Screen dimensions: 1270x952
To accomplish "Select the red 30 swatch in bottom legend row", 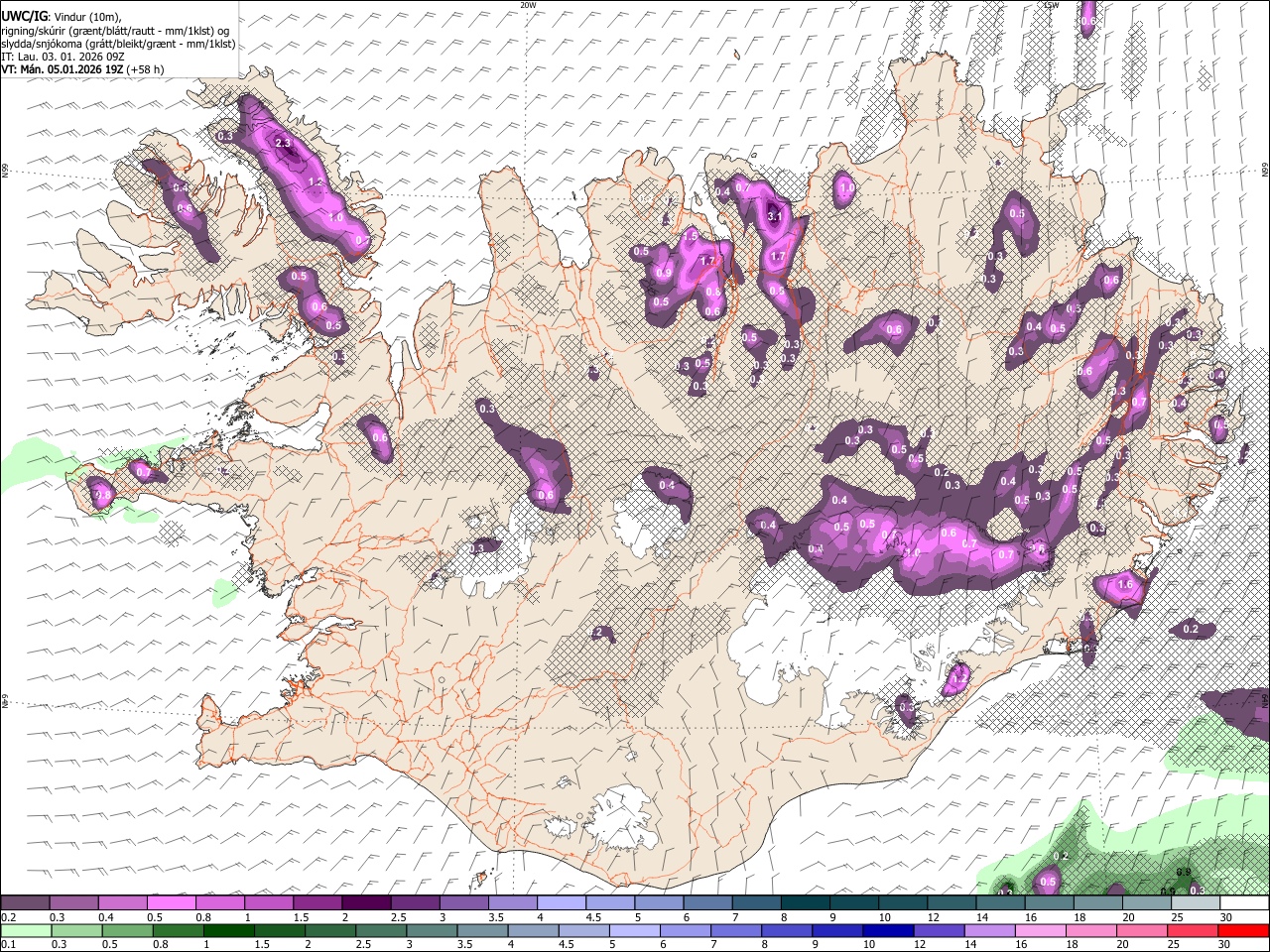I will (x=1244, y=931).
